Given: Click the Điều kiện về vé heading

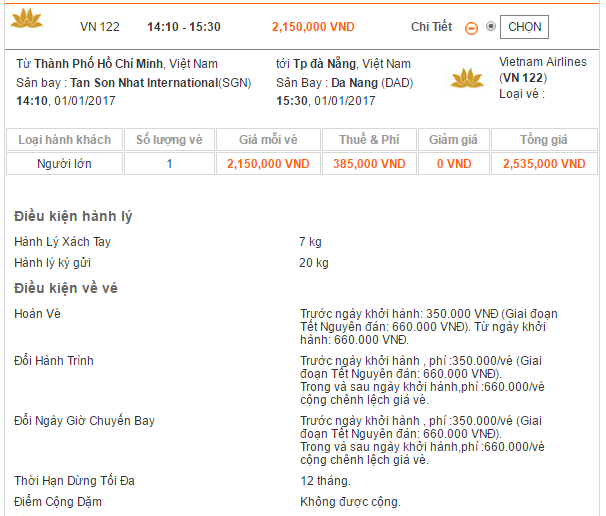Looking at the screenshot, I should pyautogui.click(x=66, y=288).
